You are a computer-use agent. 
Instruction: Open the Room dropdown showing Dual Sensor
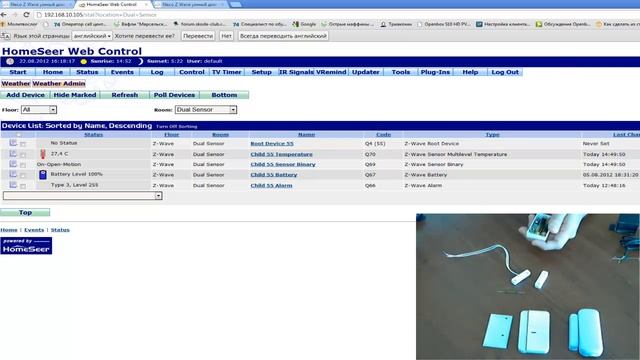[206, 110]
